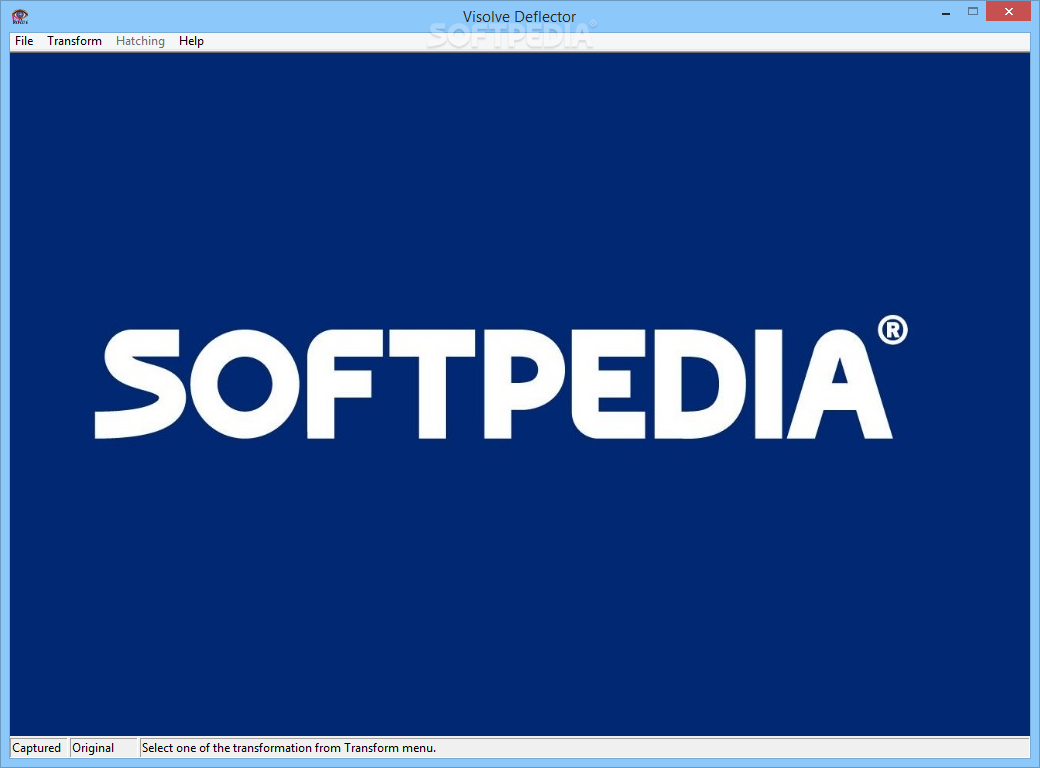Viewport: 1040px width, 768px height.
Task: Click the captured Softpedia image area
Action: [520, 394]
